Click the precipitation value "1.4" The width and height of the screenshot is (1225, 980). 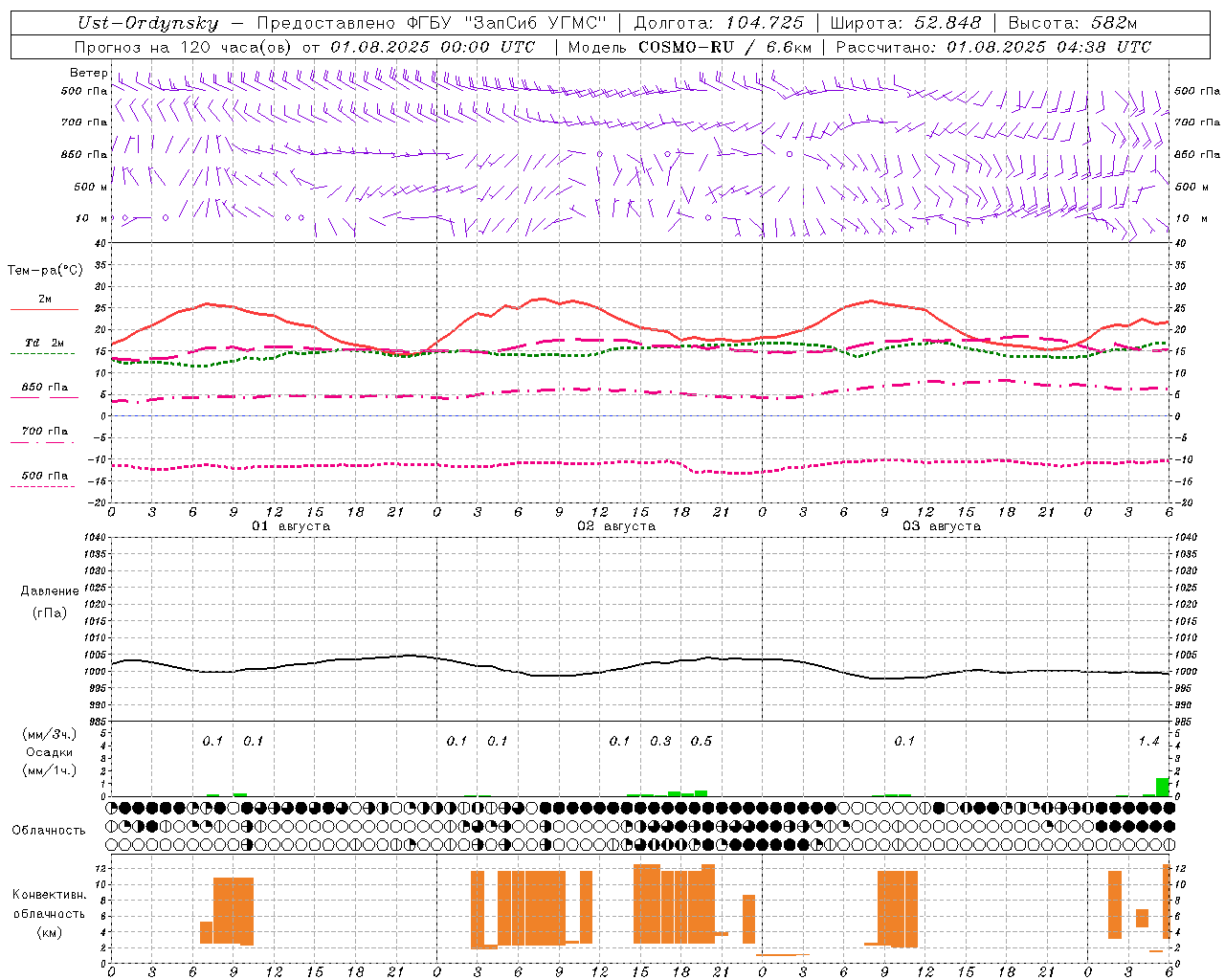[1148, 741]
